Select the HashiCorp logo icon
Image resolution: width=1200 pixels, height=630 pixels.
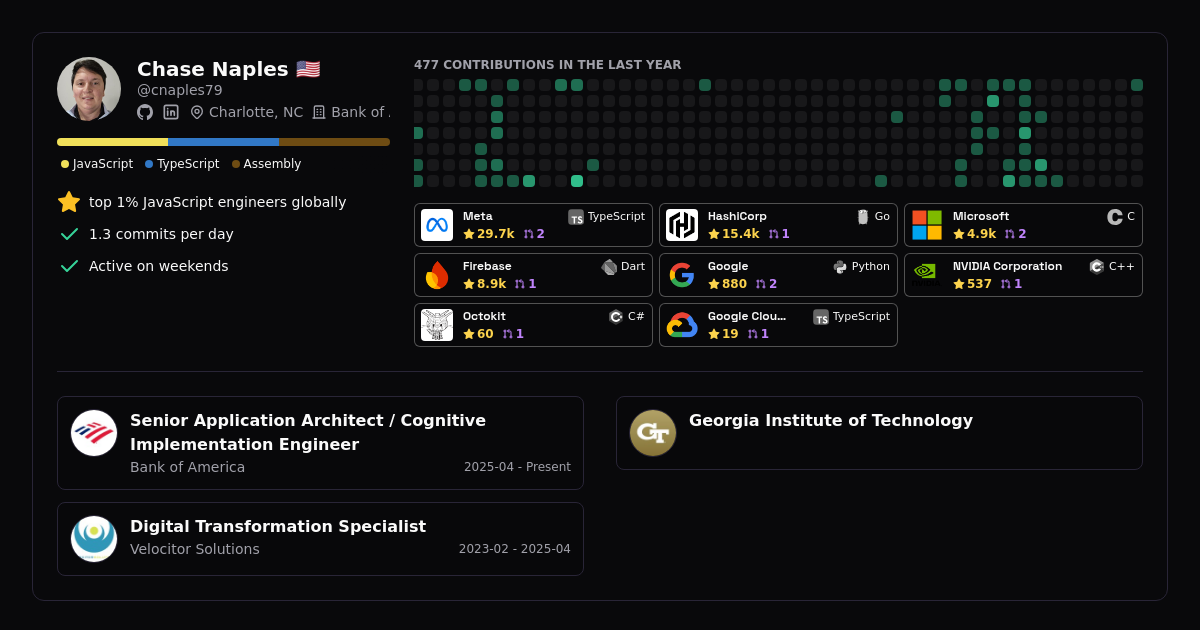pos(682,225)
